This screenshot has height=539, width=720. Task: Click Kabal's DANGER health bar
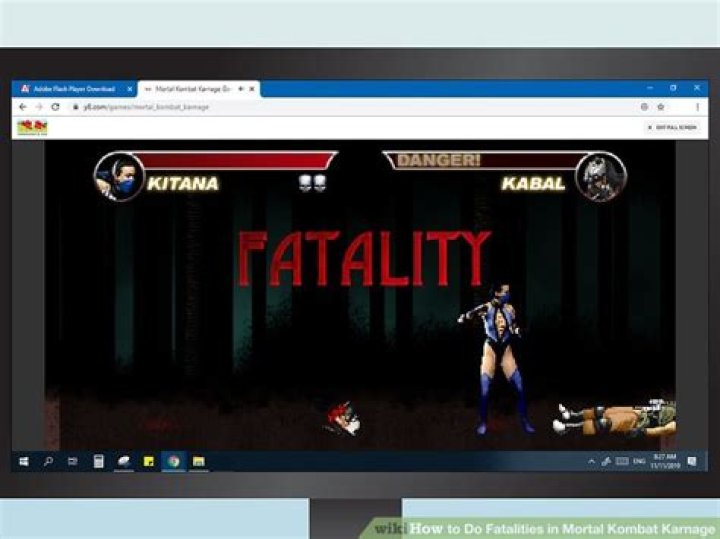coord(482,161)
